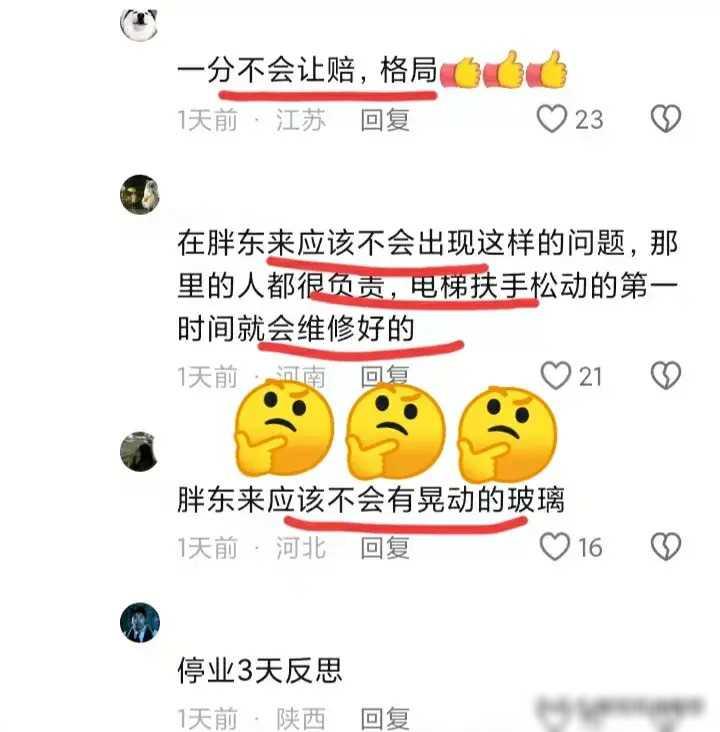Select the comment text 停业3天反思

click(260, 670)
